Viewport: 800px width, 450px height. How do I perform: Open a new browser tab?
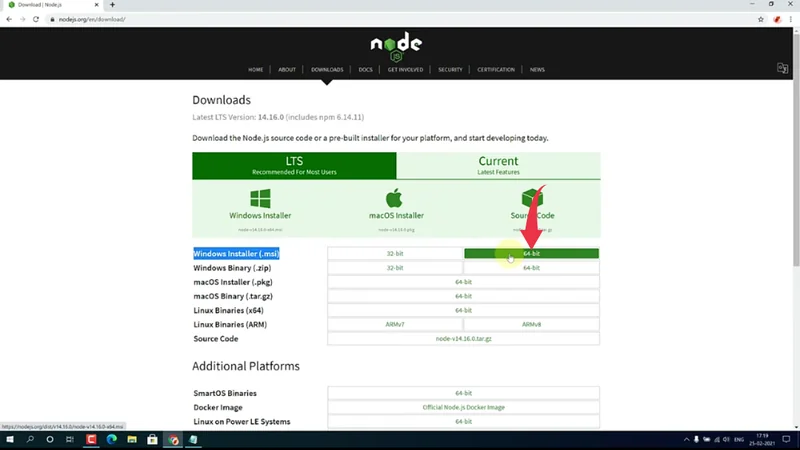point(112,5)
